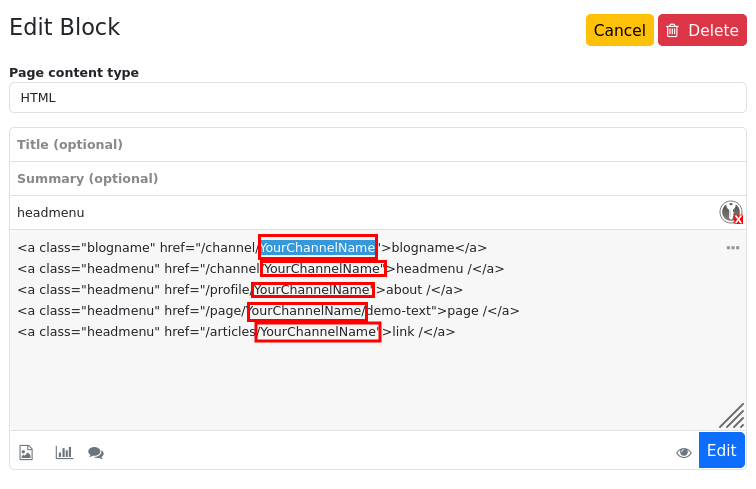The image size is (756, 489).
Task: Click the textarea resize handle
Action: pos(732,416)
